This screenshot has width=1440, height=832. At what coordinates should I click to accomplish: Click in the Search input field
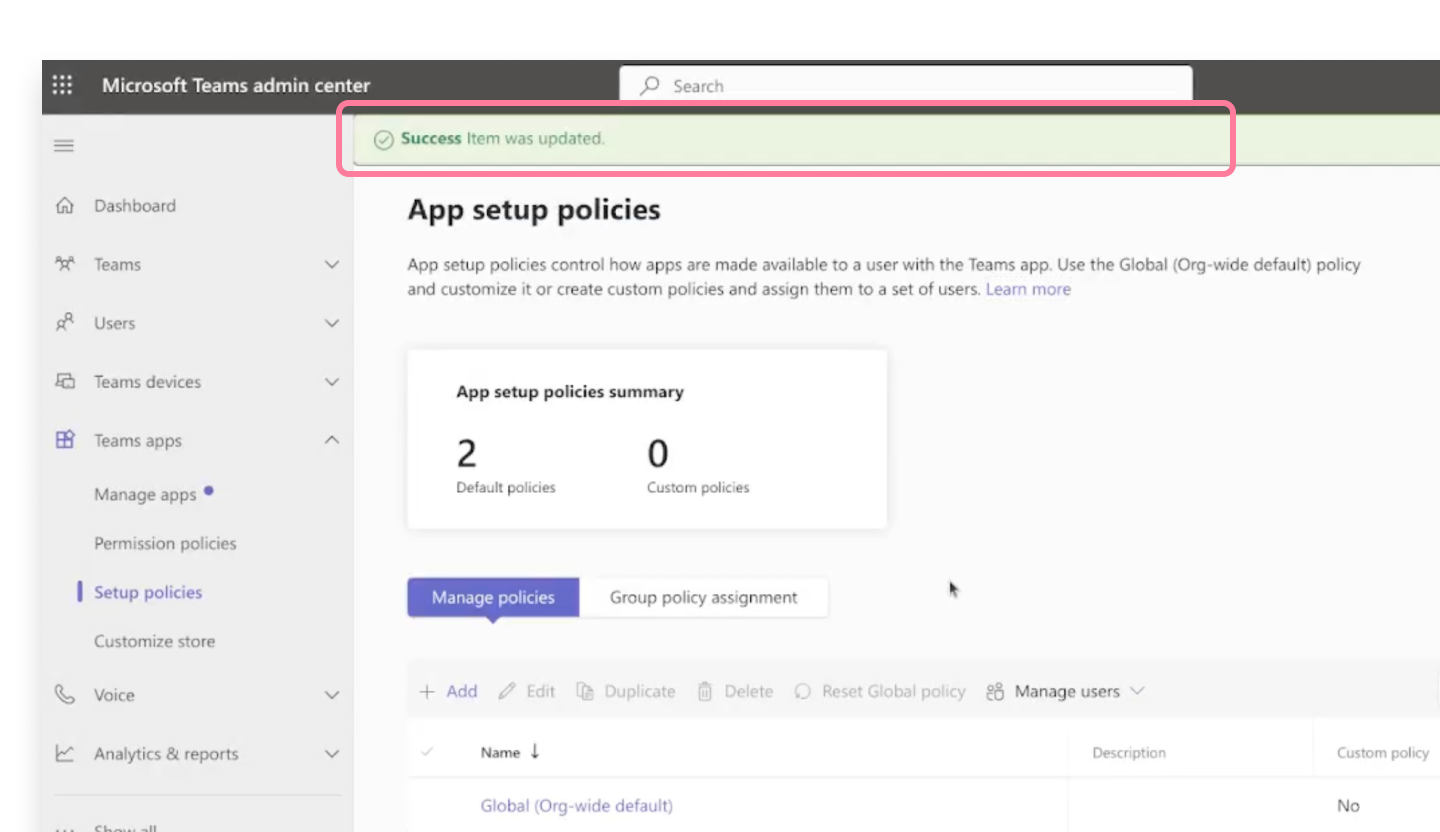click(906, 86)
